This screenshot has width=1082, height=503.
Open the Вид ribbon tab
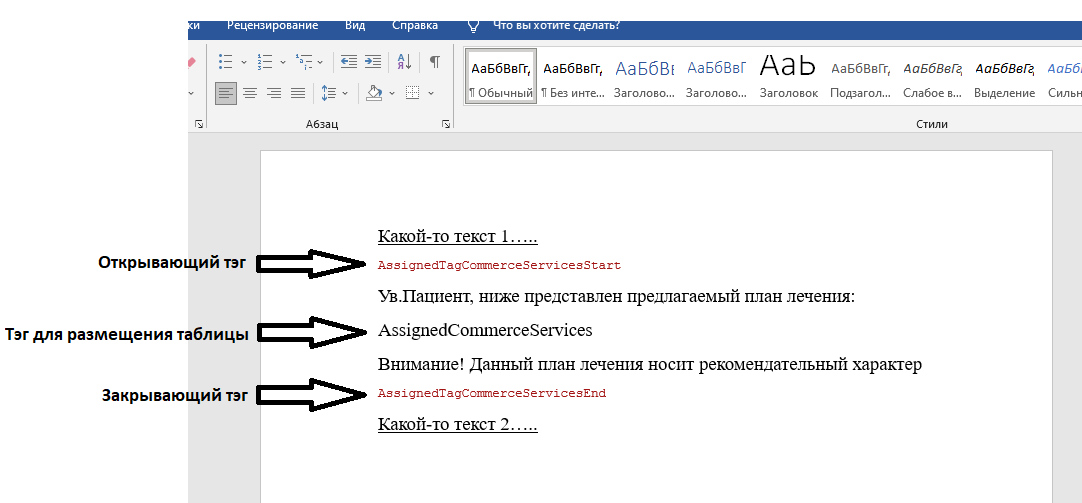point(355,26)
